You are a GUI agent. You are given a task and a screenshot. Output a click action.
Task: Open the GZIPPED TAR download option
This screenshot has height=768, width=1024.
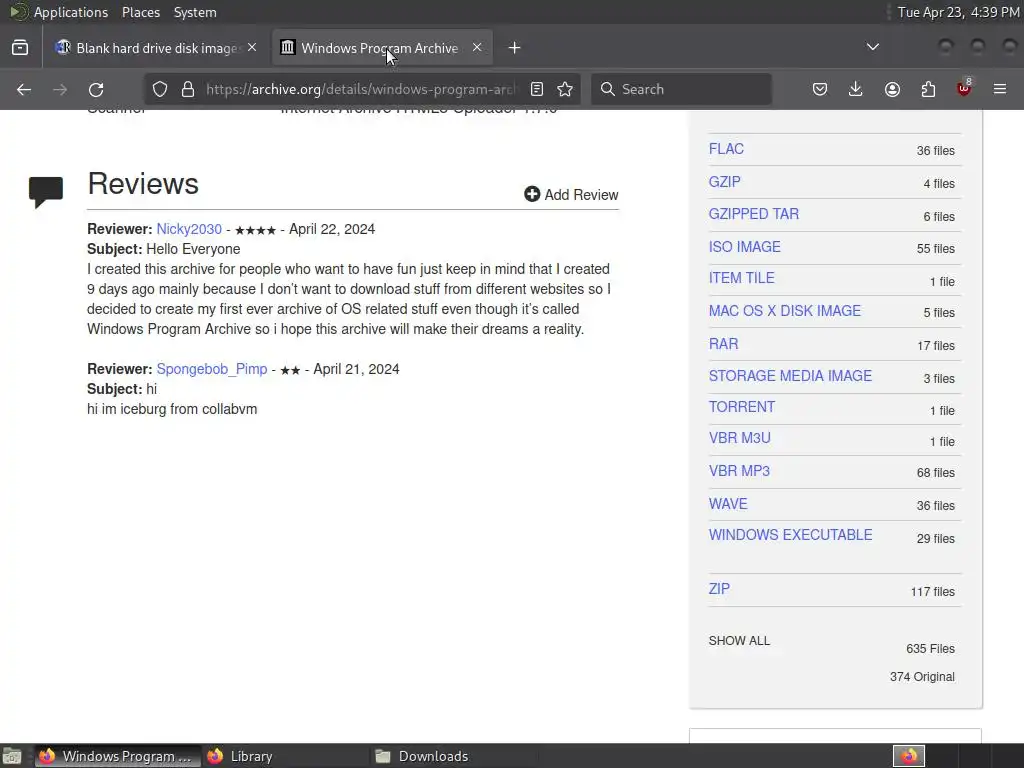[754, 214]
